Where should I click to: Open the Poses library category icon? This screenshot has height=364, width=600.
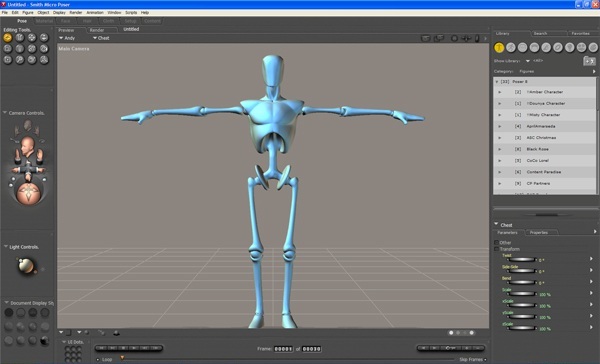511,47
